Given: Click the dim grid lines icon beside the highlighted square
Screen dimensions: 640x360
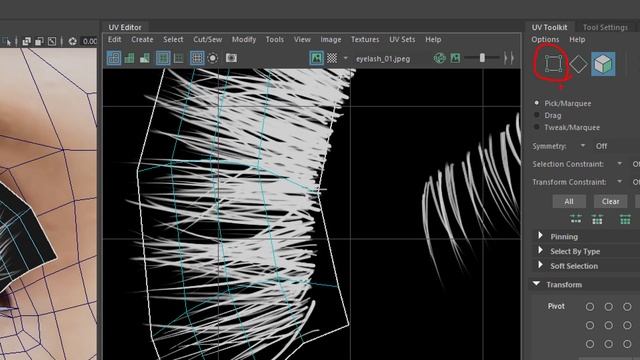Looking at the screenshot, I should coord(179,58).
